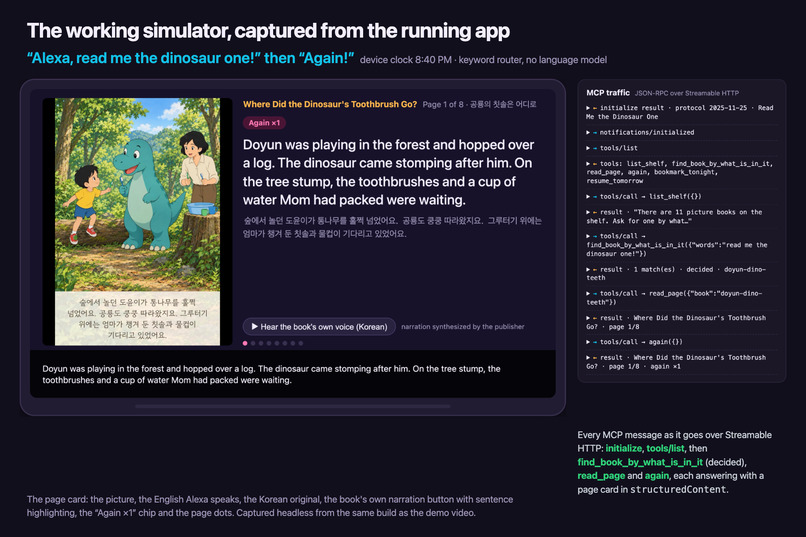Click the book title 'Where Did the Dinosaur's Toothbrush Go?'
This screenshot has height=537, width=806.
330,104
